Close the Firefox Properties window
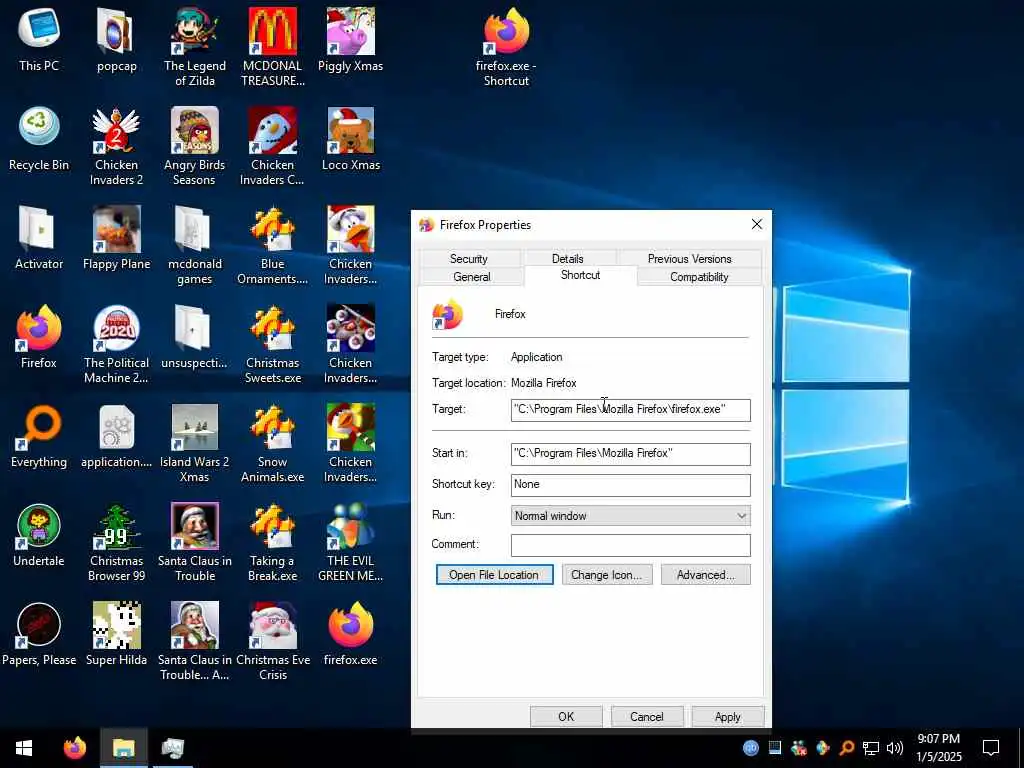The height and width of the screenshot is (768, 1024). [757, 224]
